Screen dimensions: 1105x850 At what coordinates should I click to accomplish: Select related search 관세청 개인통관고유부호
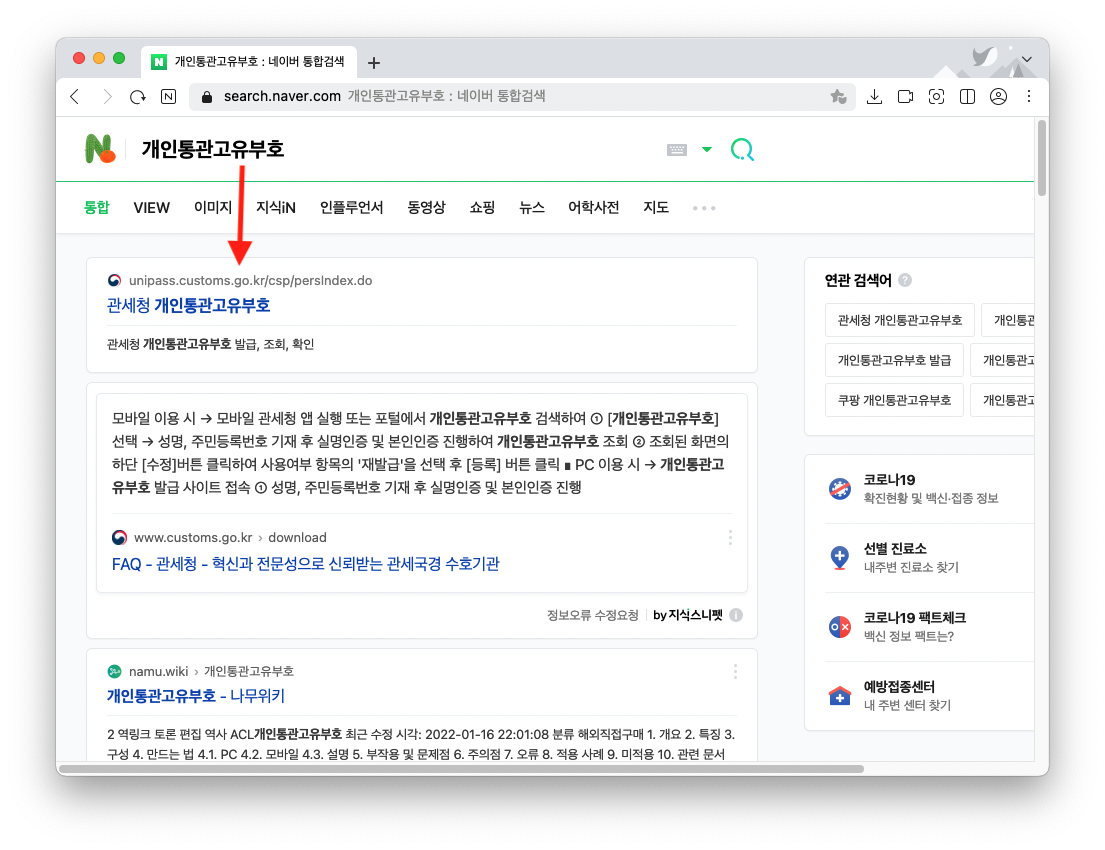point(899,321)
